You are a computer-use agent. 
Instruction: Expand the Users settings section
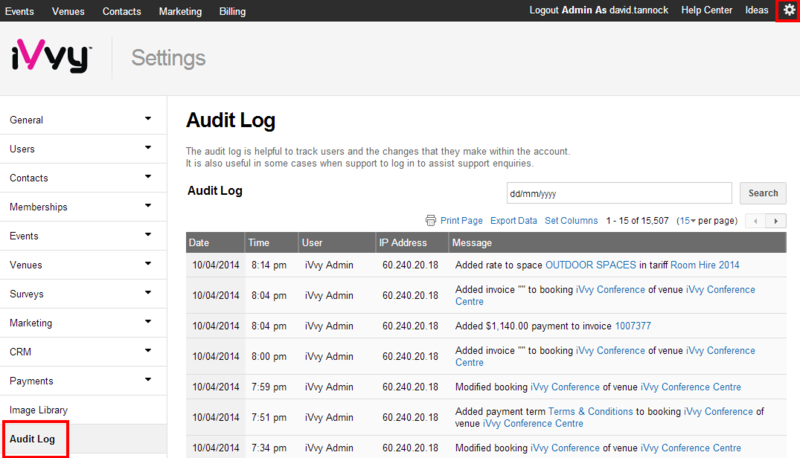(84, 149)
